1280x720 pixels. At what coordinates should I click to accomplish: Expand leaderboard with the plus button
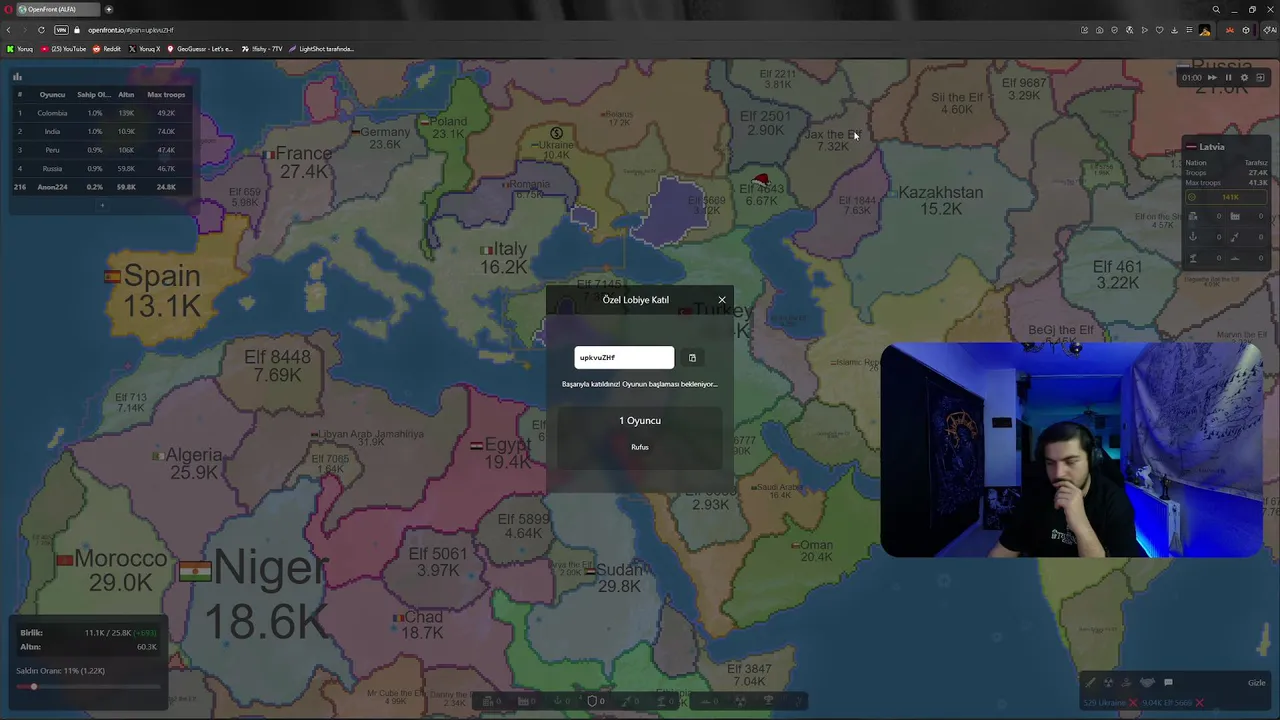101,205
